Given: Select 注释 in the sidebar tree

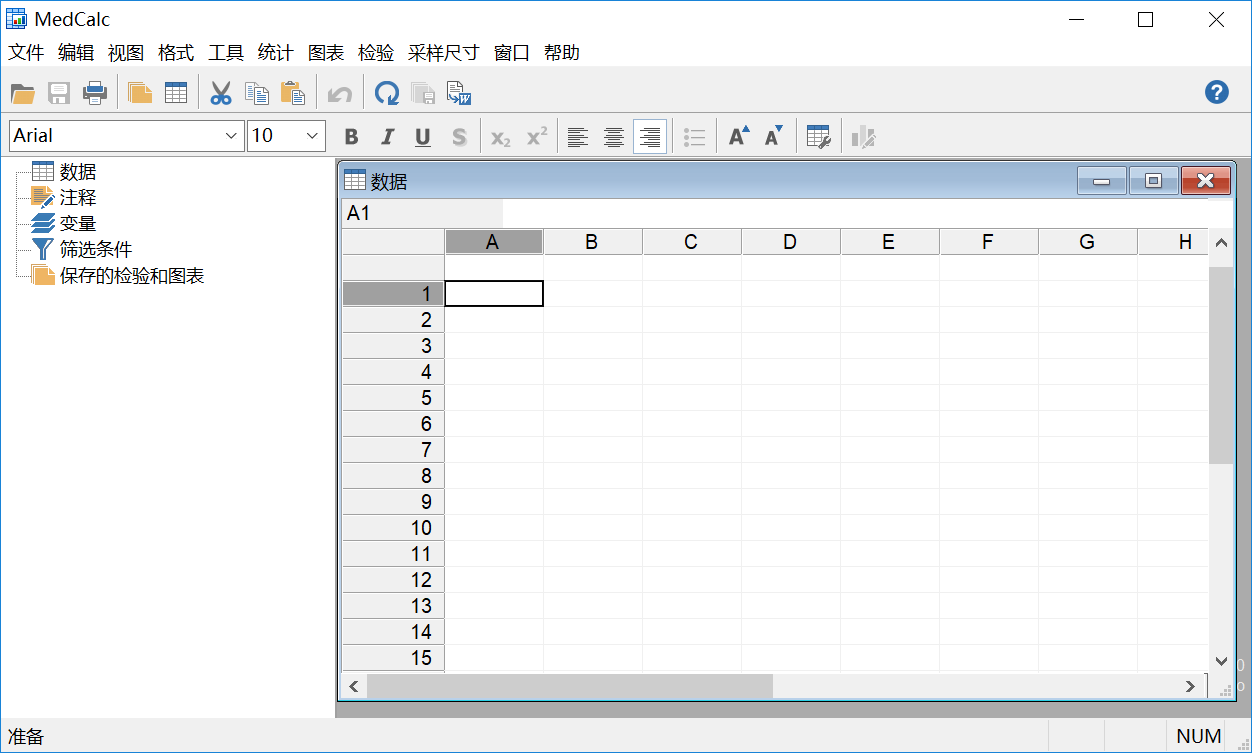Looking at the screenshot, I should pos(78,198).
